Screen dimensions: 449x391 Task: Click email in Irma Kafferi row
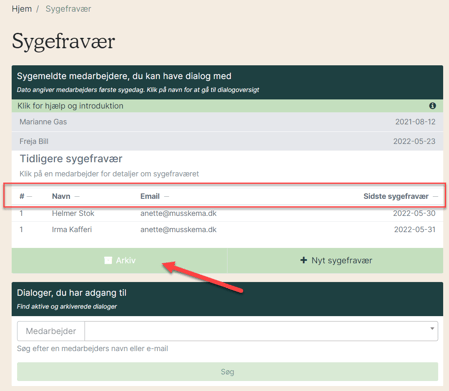[178, 229]
